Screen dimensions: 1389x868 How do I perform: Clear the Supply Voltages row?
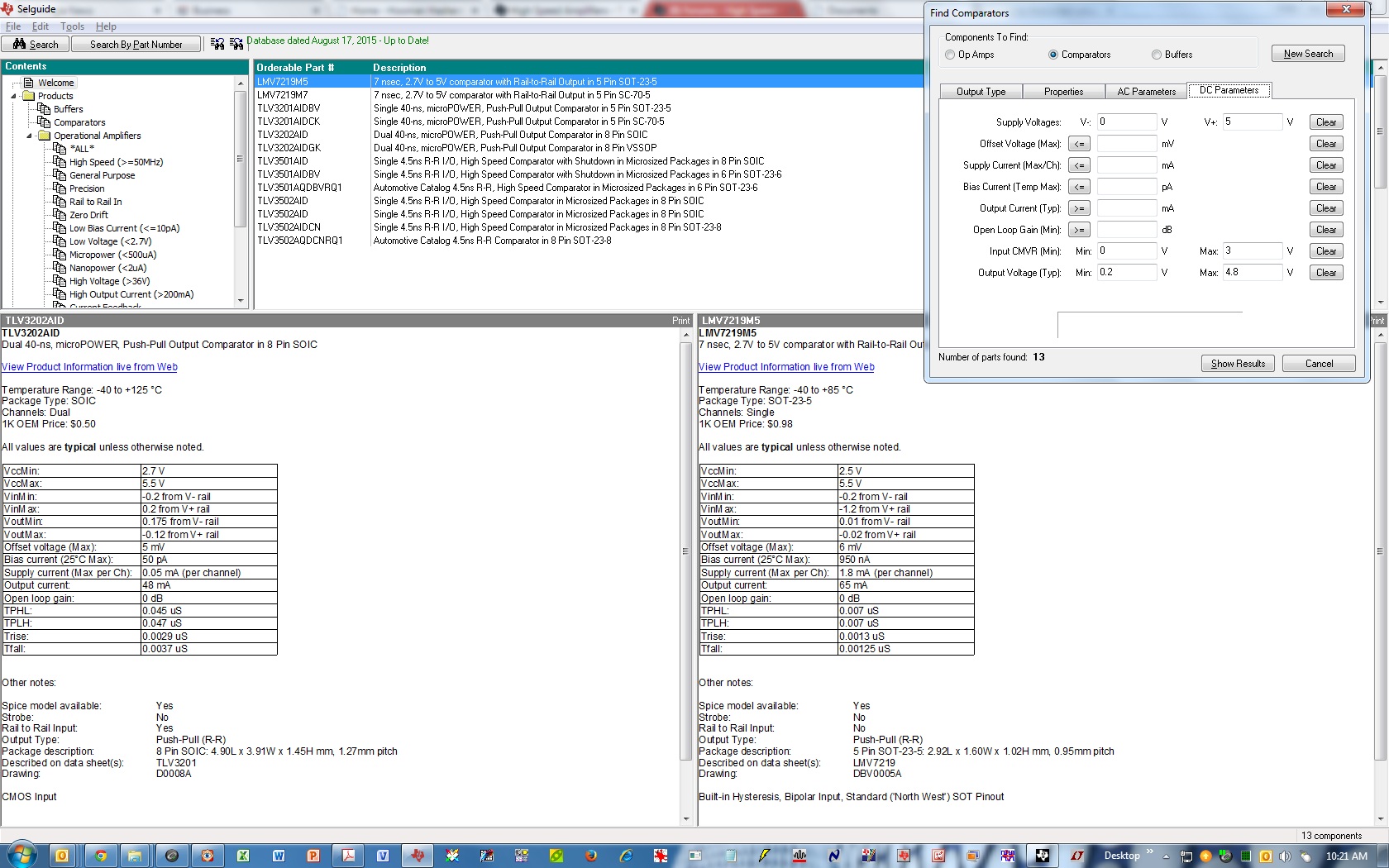(x=1326, y=122)
